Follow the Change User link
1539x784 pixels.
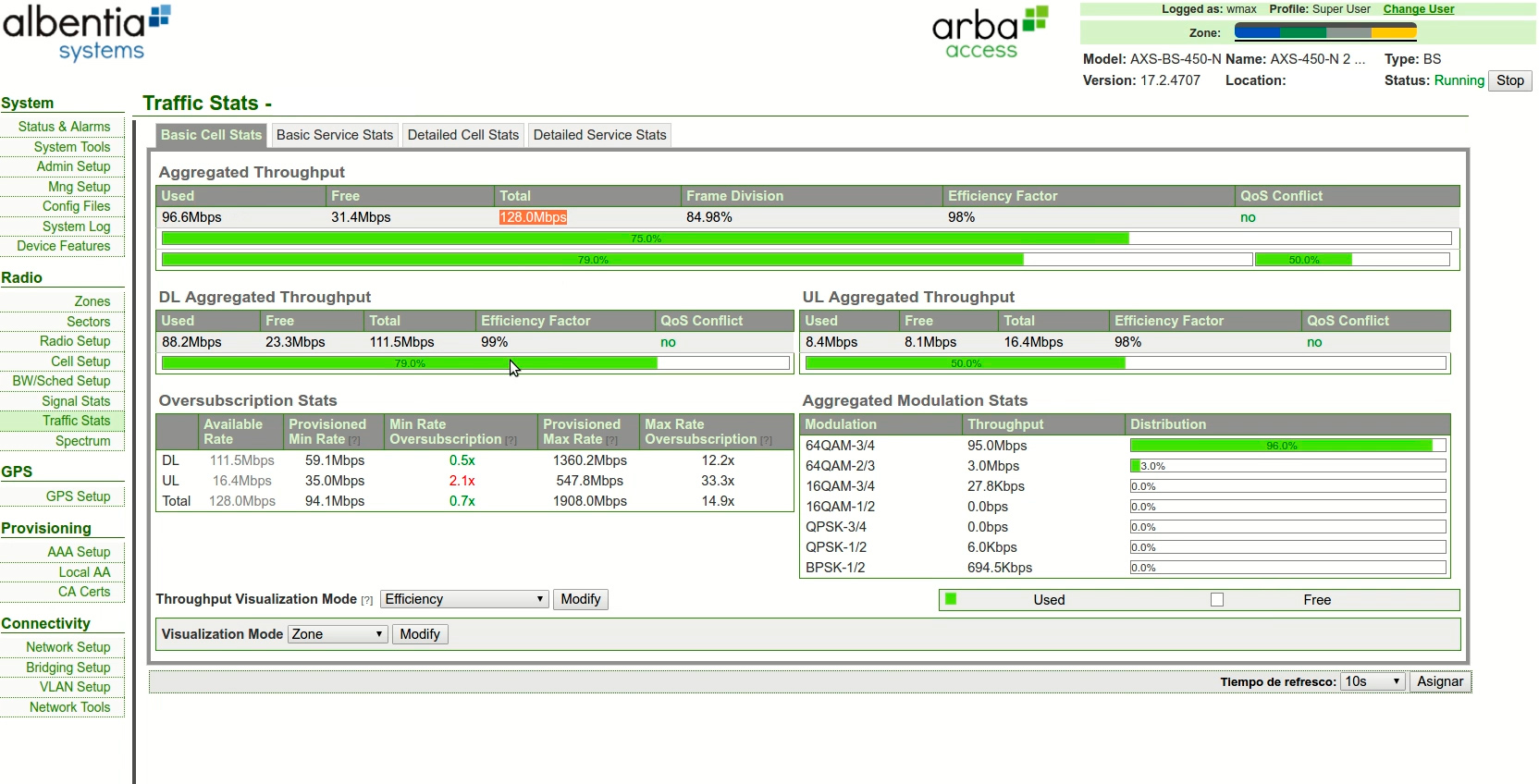click(x=1418, y=9)
